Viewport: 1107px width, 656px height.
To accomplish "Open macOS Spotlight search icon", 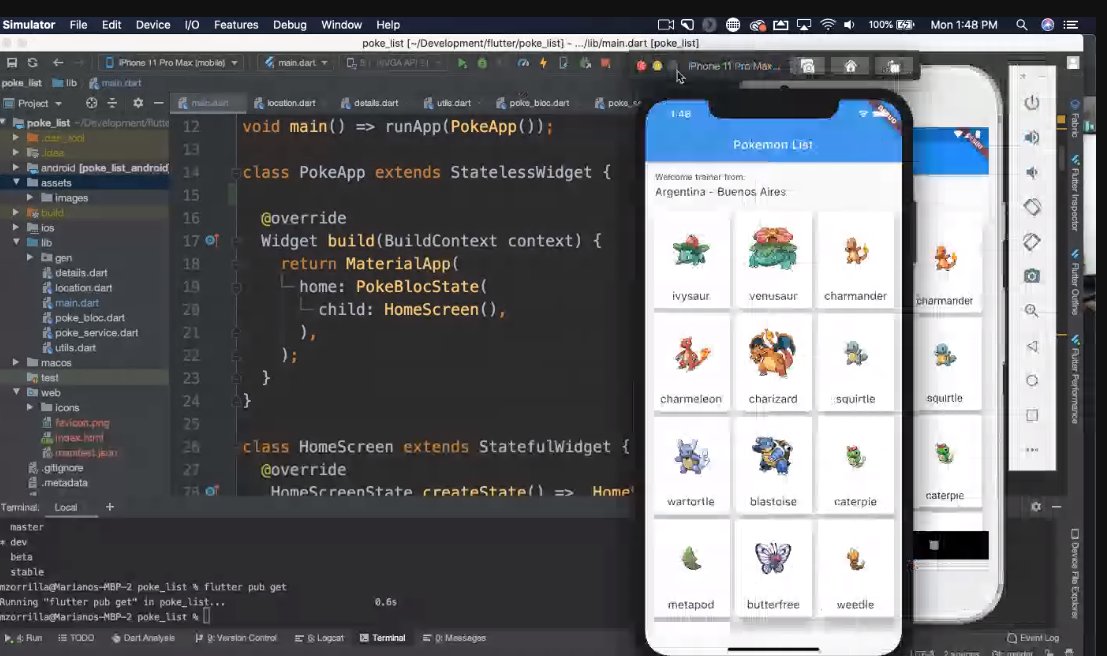I will tap(1021, 25).
